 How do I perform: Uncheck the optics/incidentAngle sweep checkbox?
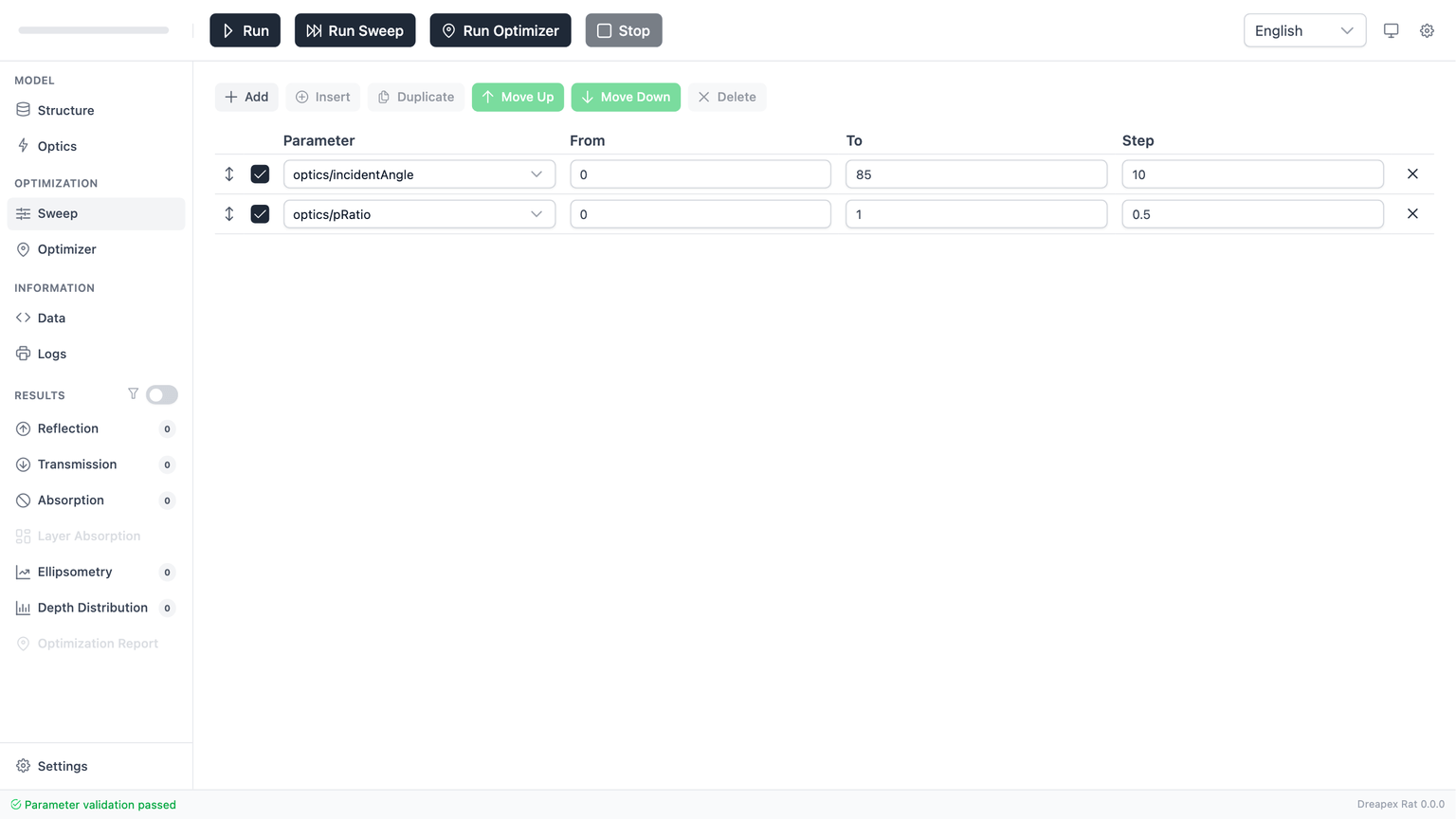click(260, 174)
